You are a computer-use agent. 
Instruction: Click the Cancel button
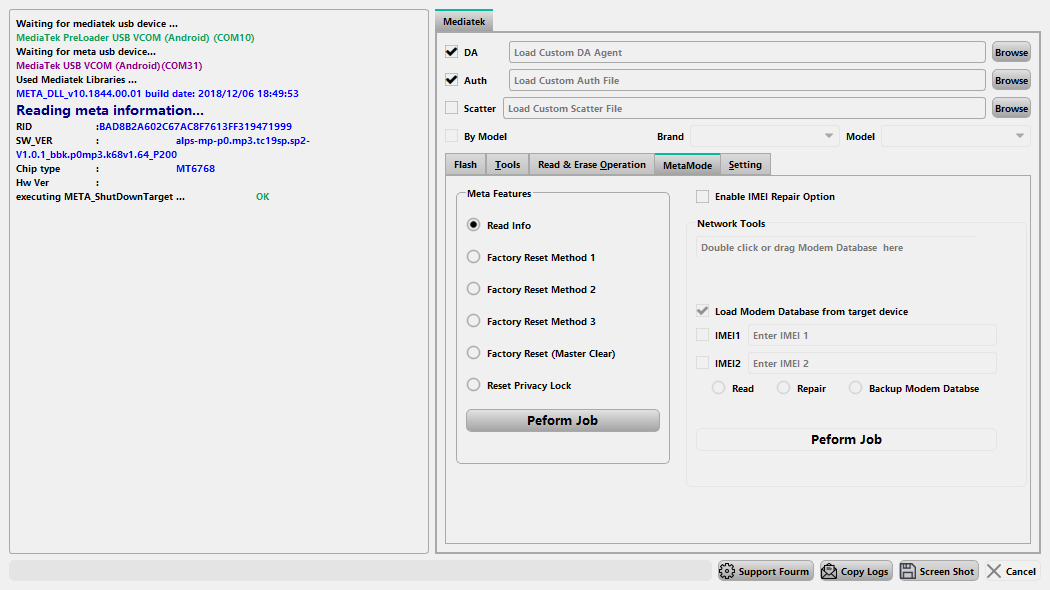click(x=1012, y=571)
